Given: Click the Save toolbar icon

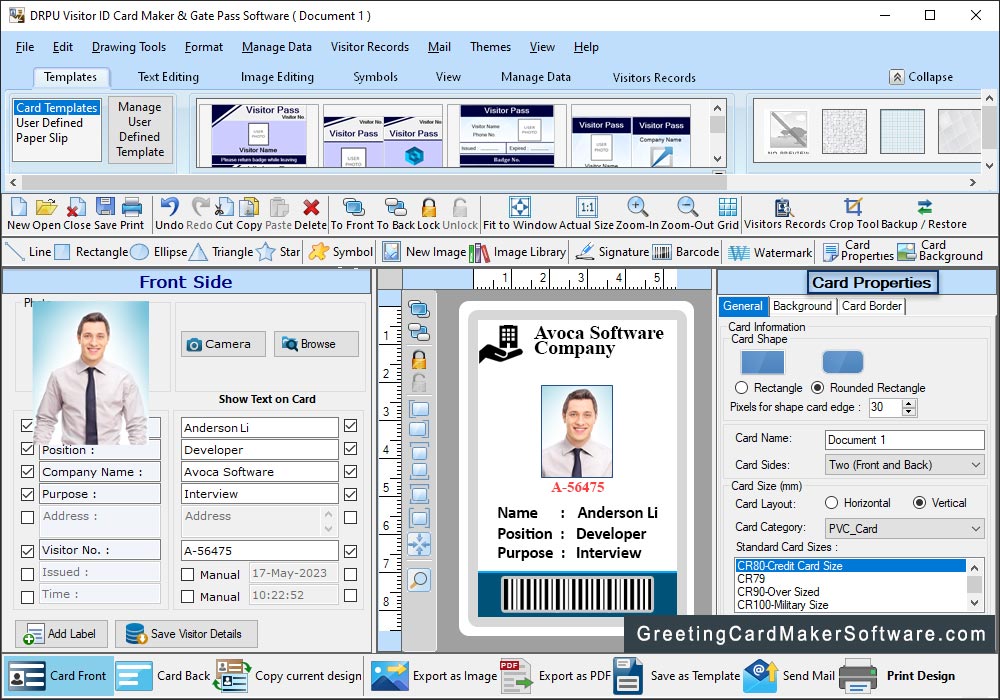Looking at the screenshot, I should tap(105, 207).
